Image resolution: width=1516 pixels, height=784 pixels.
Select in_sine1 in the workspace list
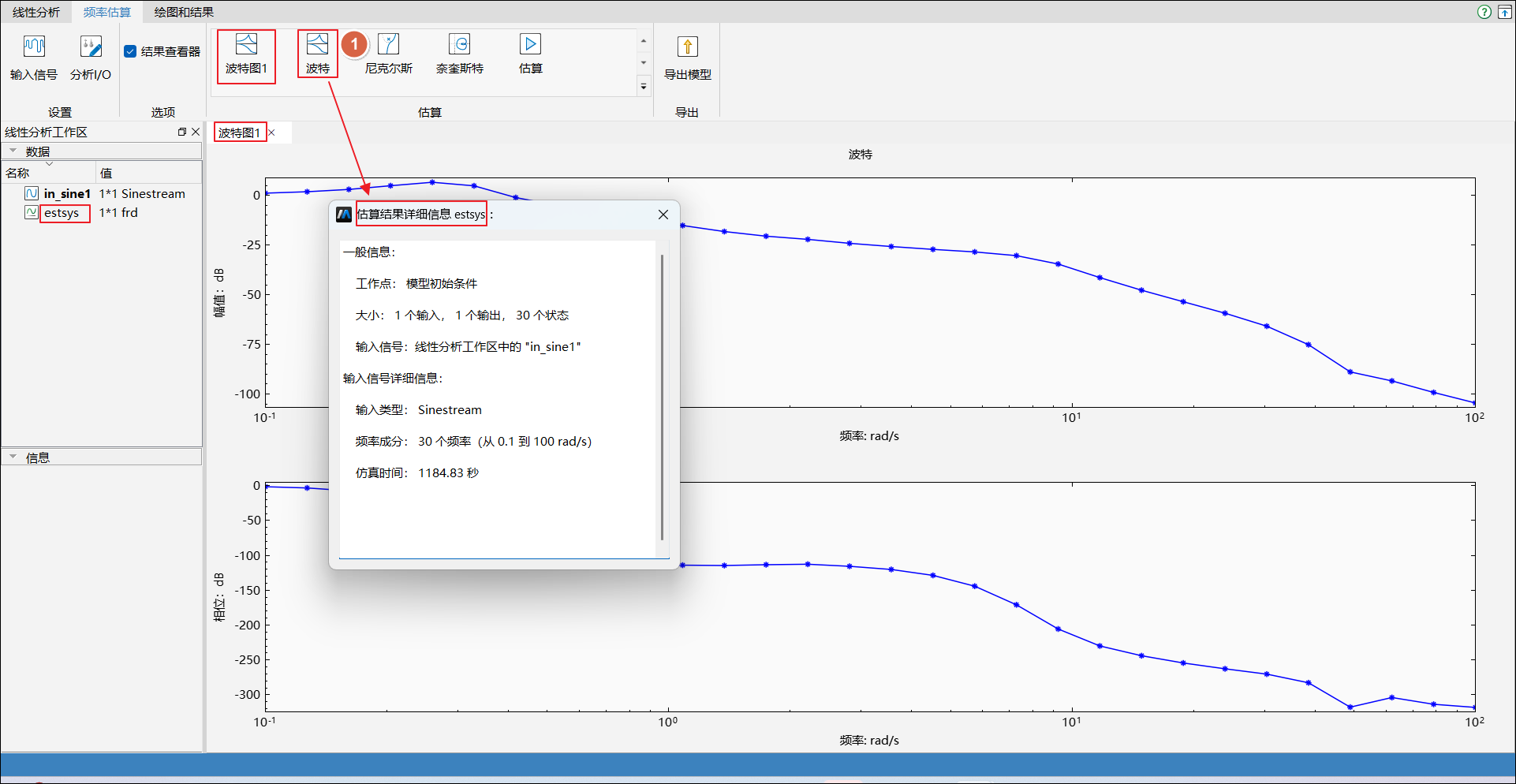[x=67, y=194]
